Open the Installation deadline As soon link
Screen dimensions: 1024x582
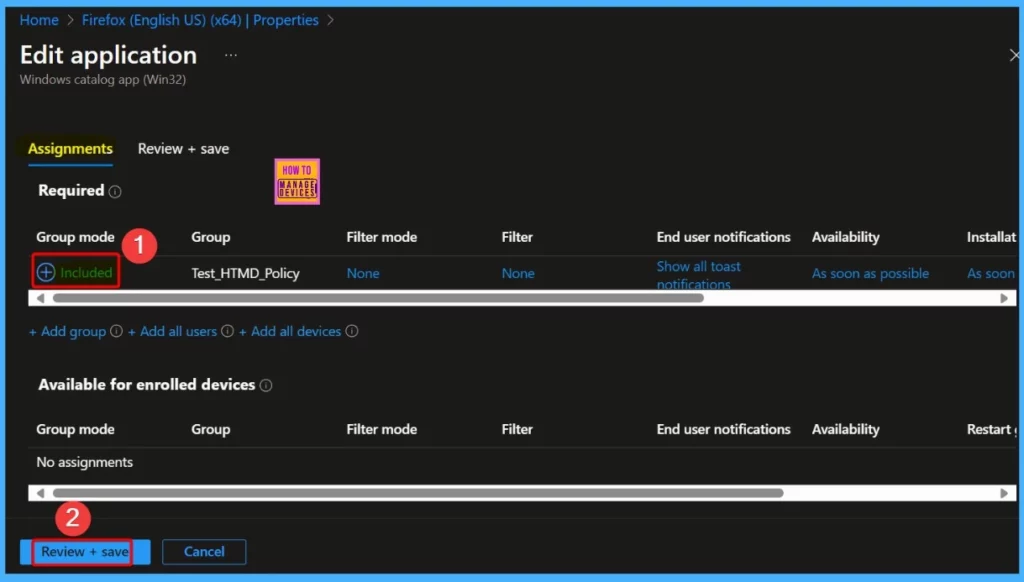991,273
